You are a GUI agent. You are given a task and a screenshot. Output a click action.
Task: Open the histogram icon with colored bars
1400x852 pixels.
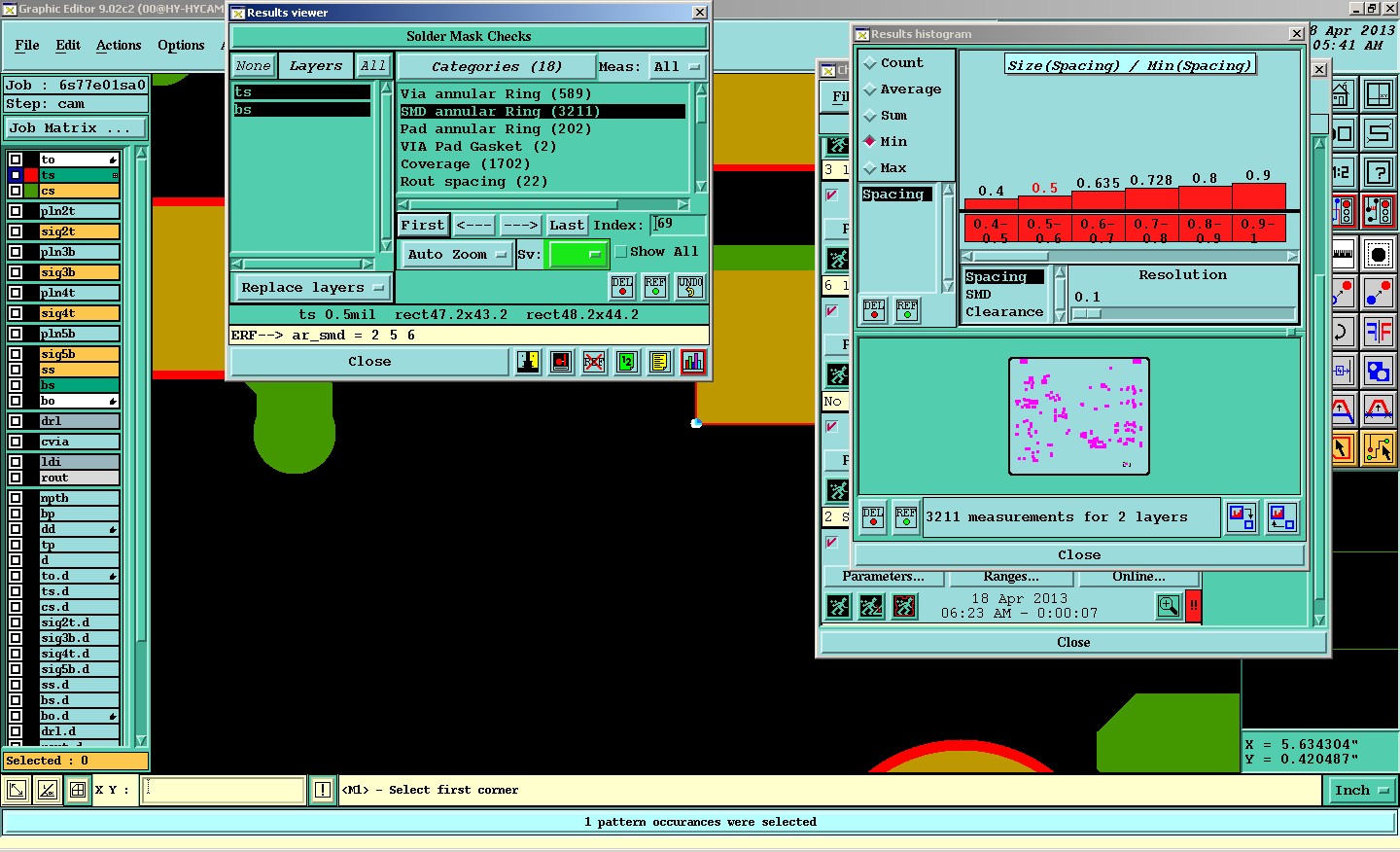693,362
